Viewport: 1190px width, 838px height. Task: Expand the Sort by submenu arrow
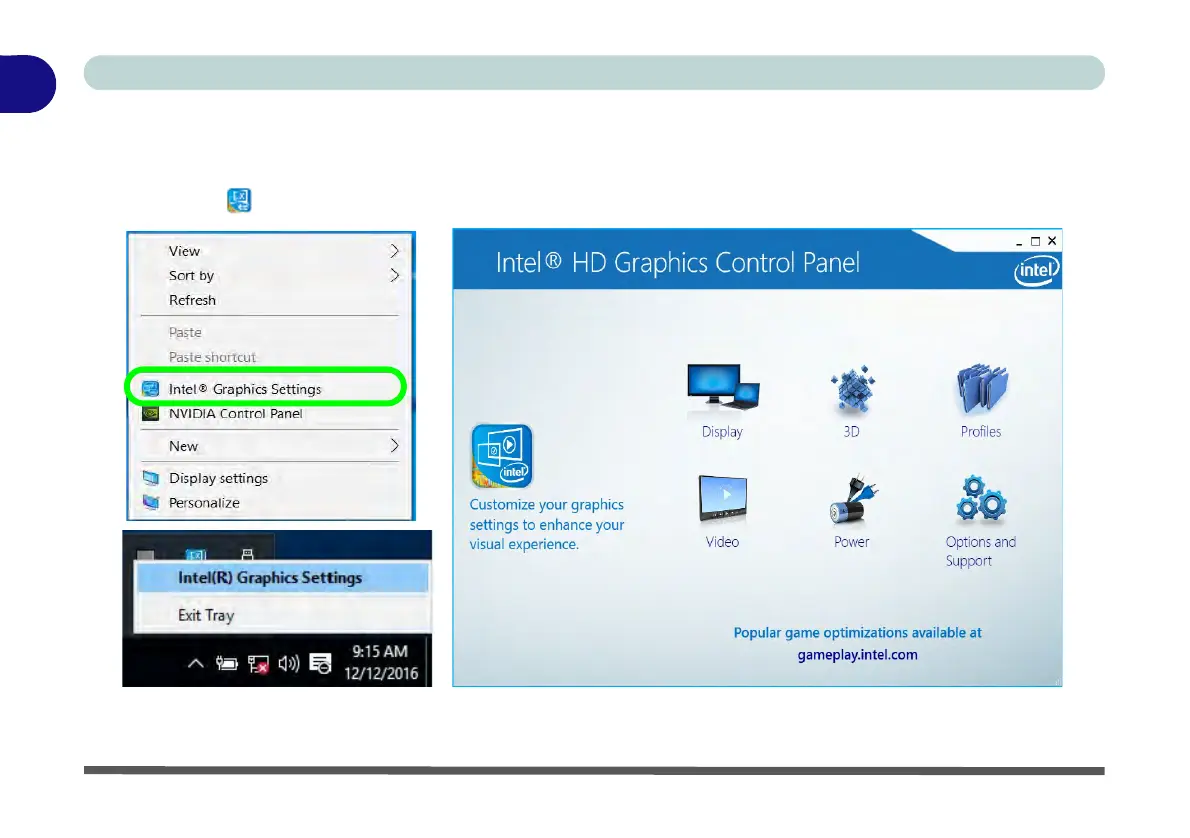(x=394, y=275)
